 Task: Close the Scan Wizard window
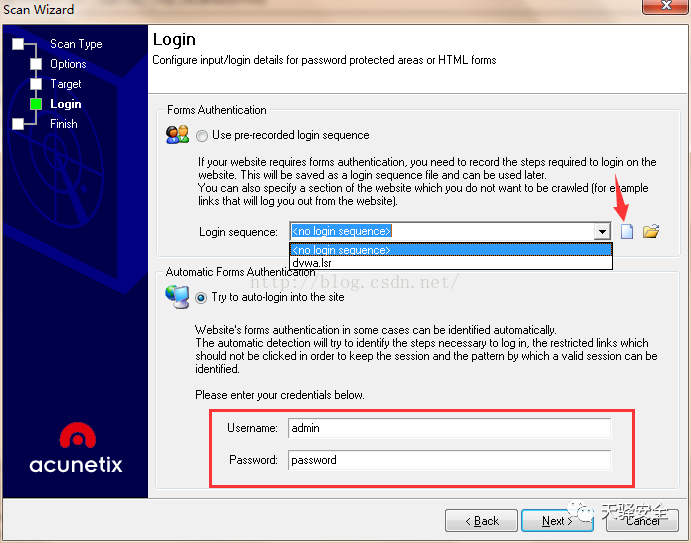coord(666,6)
